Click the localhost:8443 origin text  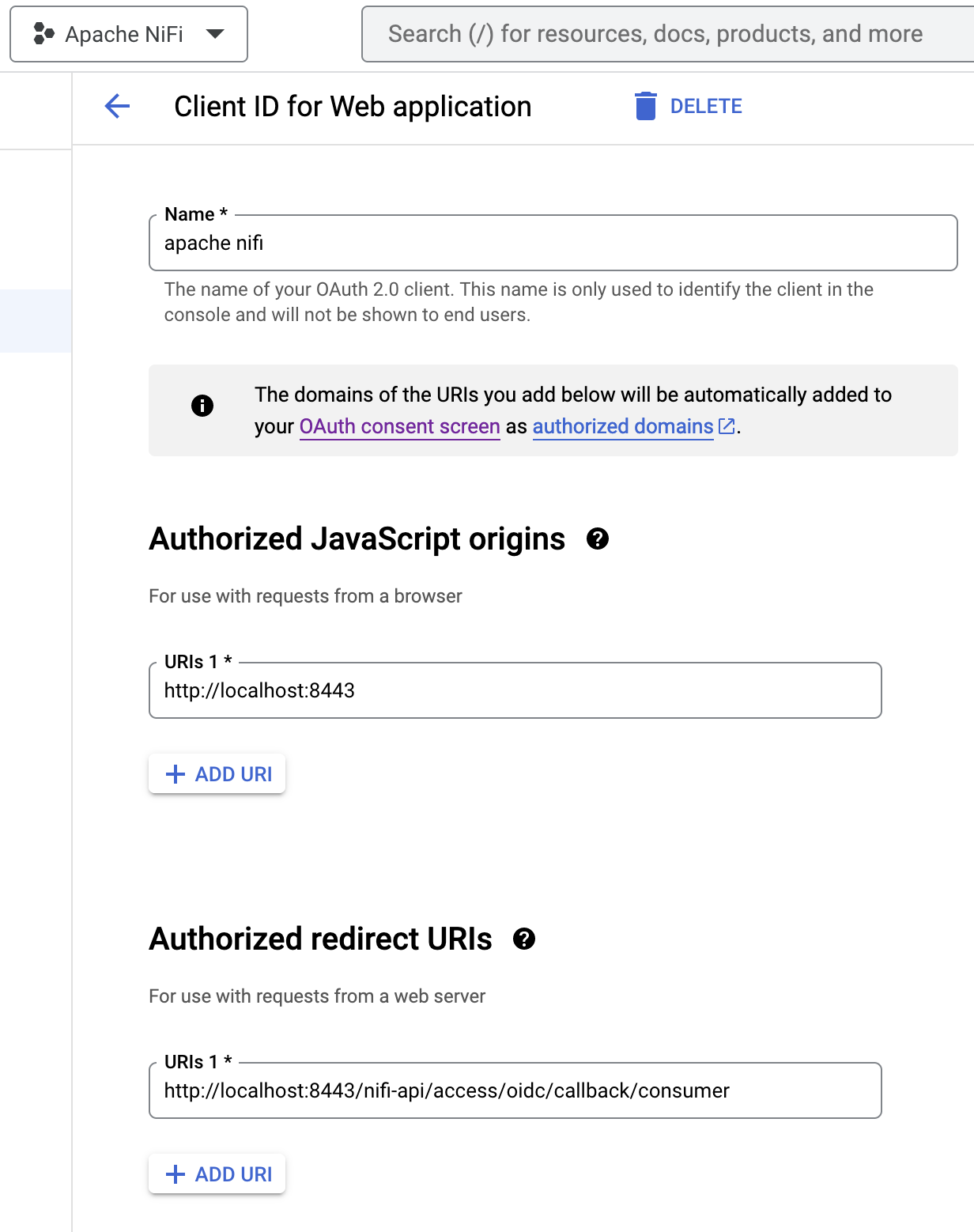260,690
